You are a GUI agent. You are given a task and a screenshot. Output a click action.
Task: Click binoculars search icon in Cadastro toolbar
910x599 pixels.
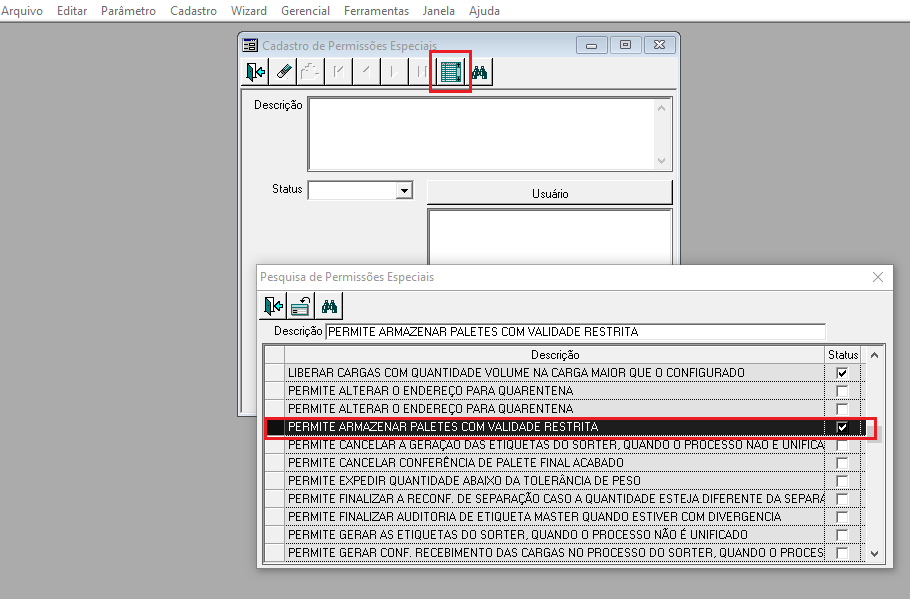click(479, 72)
